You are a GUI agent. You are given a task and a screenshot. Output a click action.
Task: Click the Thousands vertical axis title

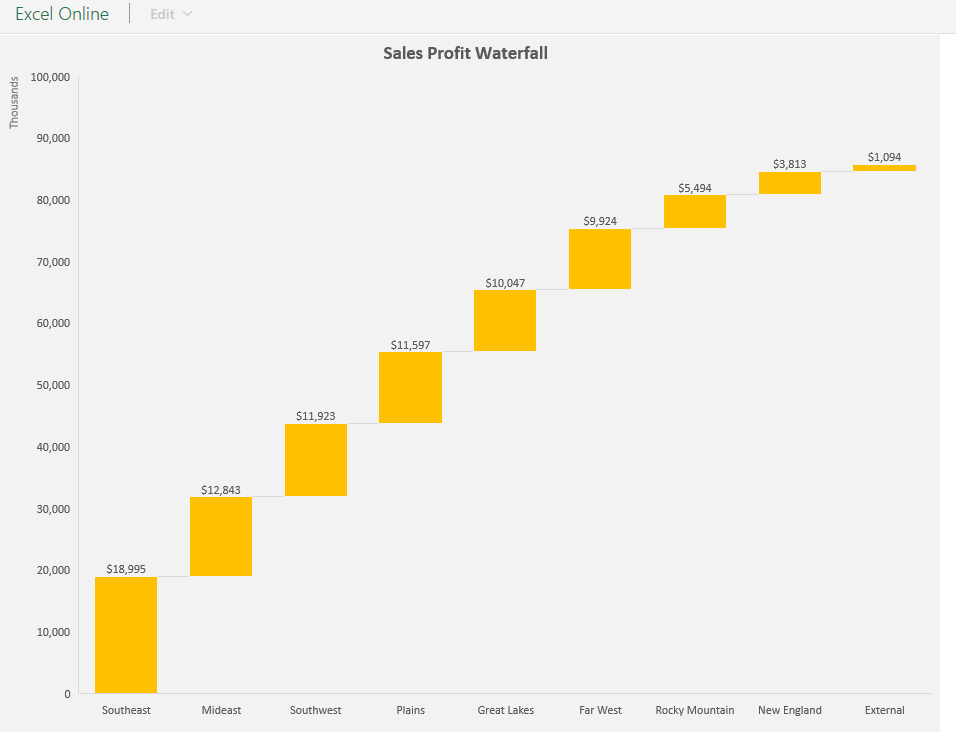point(13,100)
